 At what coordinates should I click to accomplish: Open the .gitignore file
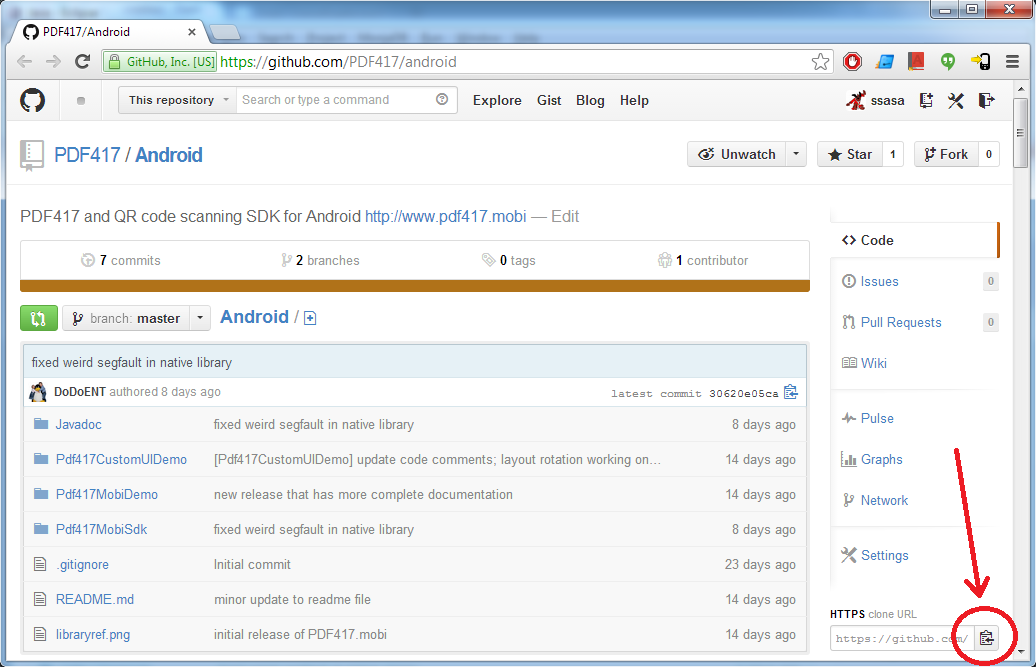(x=83, y=565)
